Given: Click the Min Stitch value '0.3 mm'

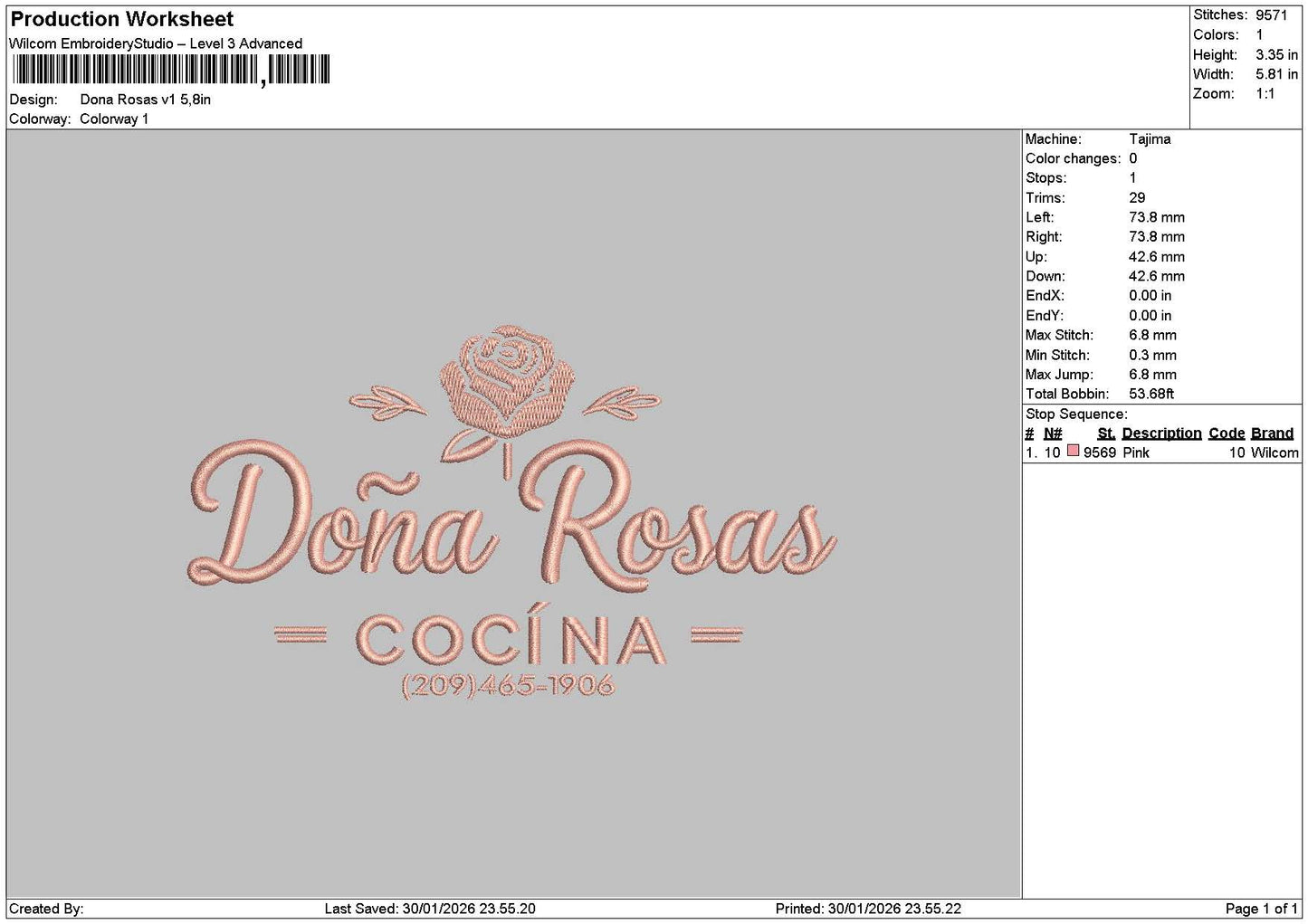Looking at the screenshot, I should point(1152,355).
